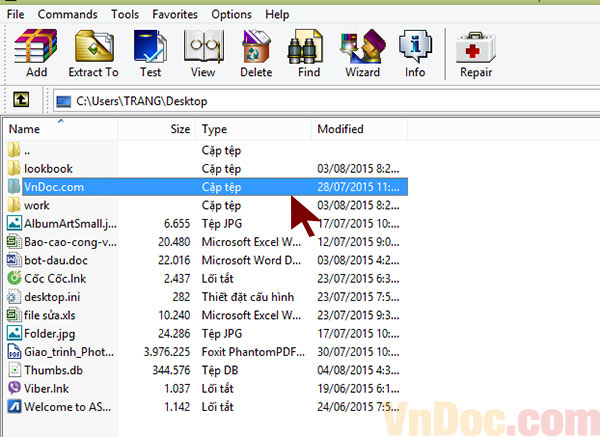Select the desktop.ini file name
Viewport: 600px width, 437px height.
coord(52,297)
